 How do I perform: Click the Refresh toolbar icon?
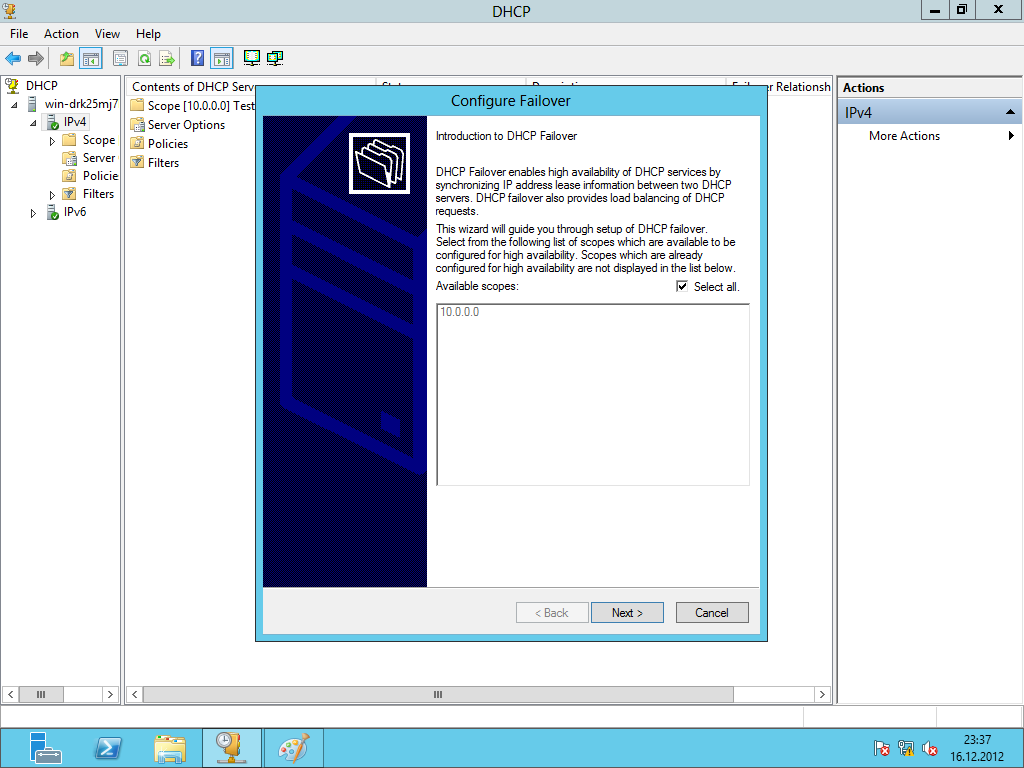pos(144,59)
